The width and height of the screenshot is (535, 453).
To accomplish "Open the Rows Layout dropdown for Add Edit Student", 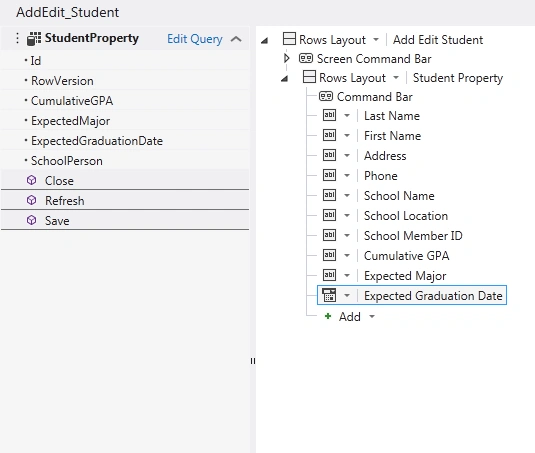I will tap(376, 40).
